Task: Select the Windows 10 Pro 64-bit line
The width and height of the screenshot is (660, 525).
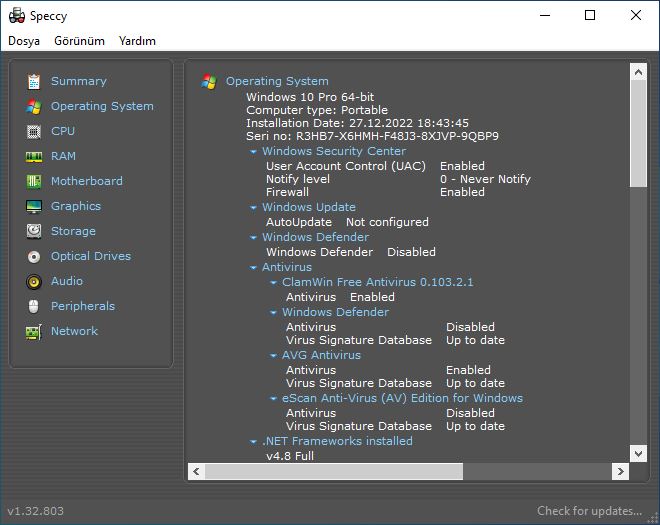Action: (x=310, y=97)
